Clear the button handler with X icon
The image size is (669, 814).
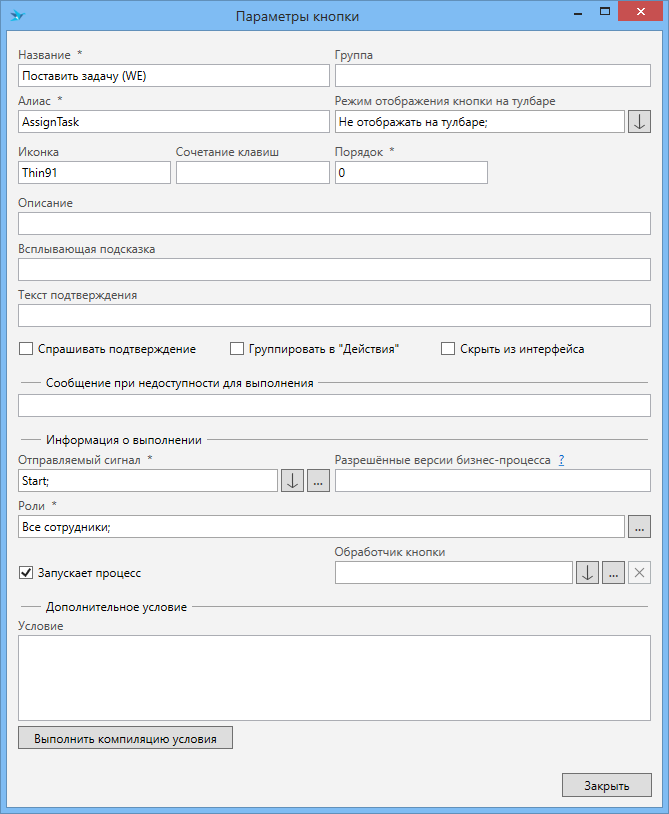point(640,572)
